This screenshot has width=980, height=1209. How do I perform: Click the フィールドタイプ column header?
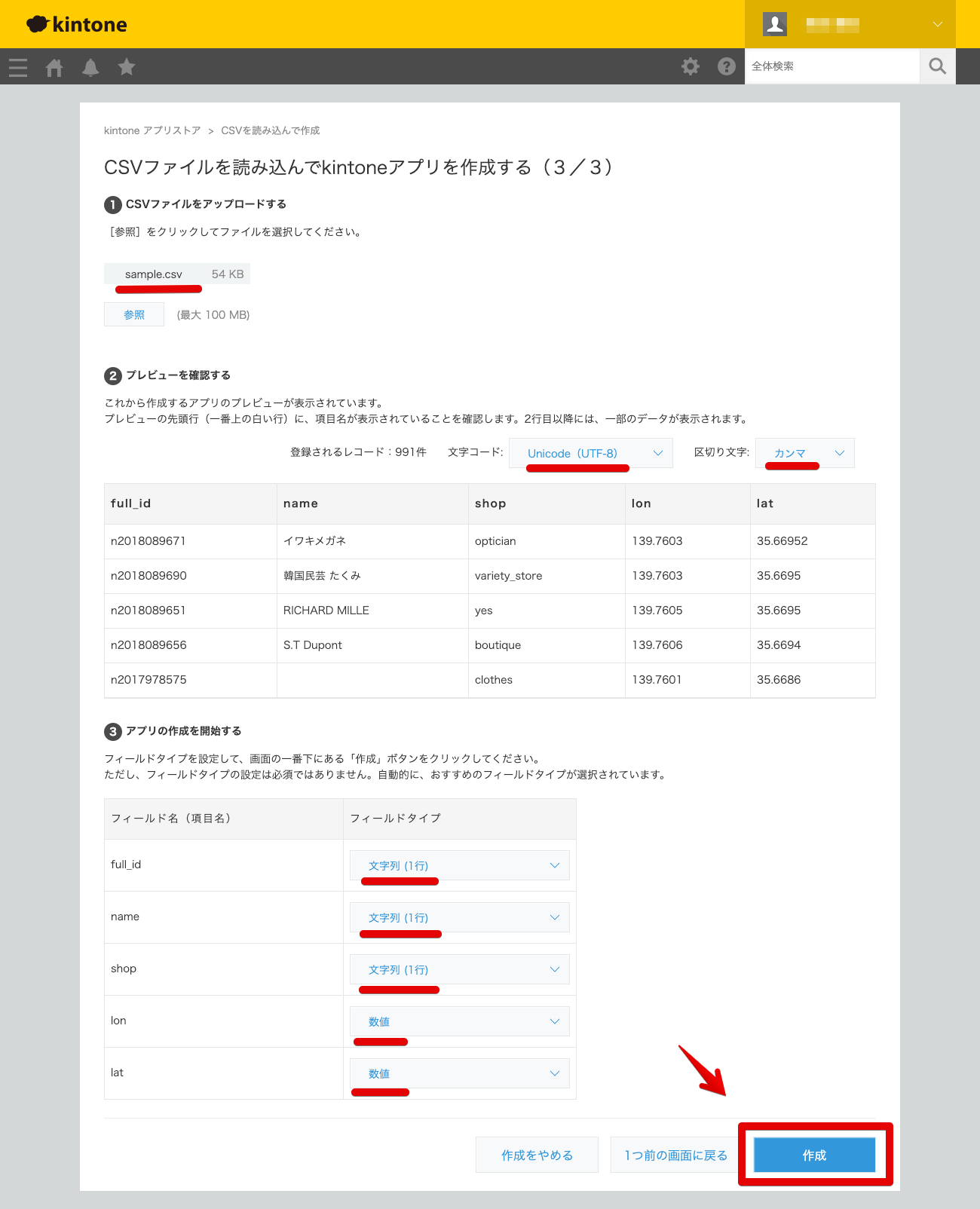pos(460,819)
